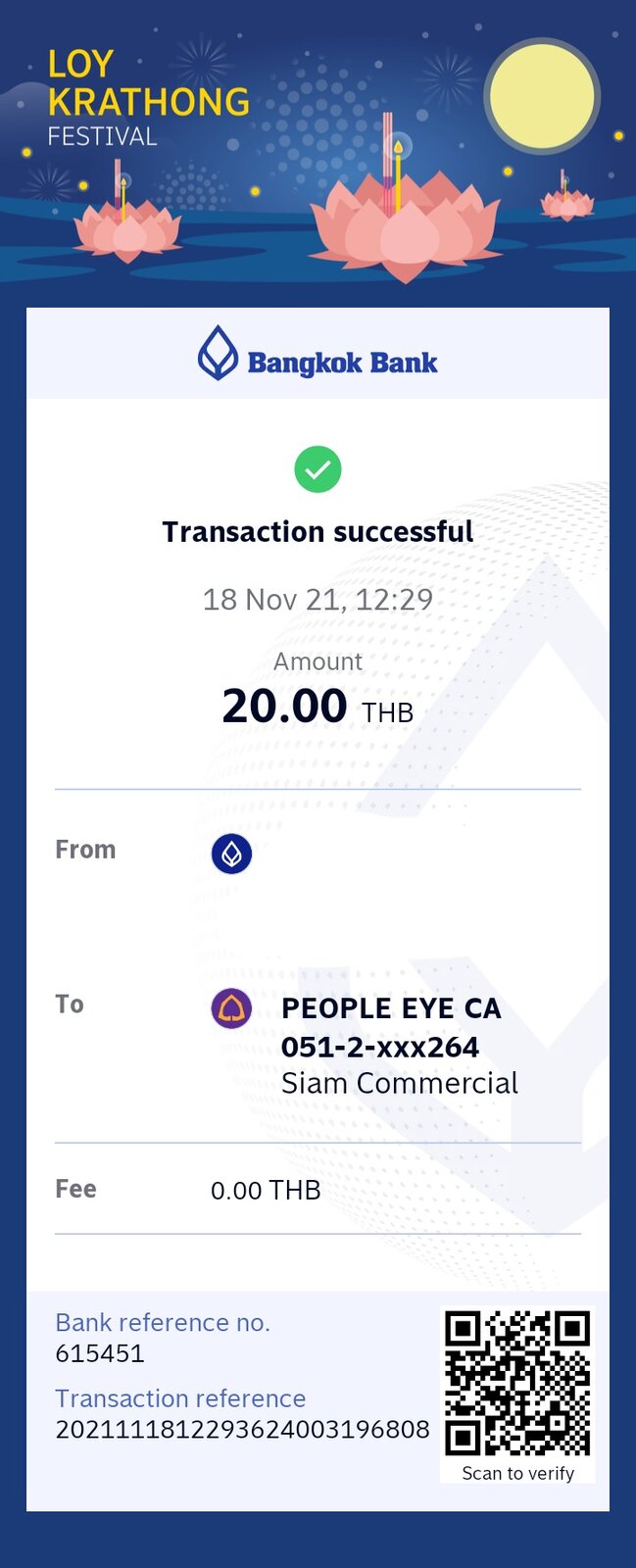
Task: Click the account number 051-2-xxx264
Action: [380, 1047]
